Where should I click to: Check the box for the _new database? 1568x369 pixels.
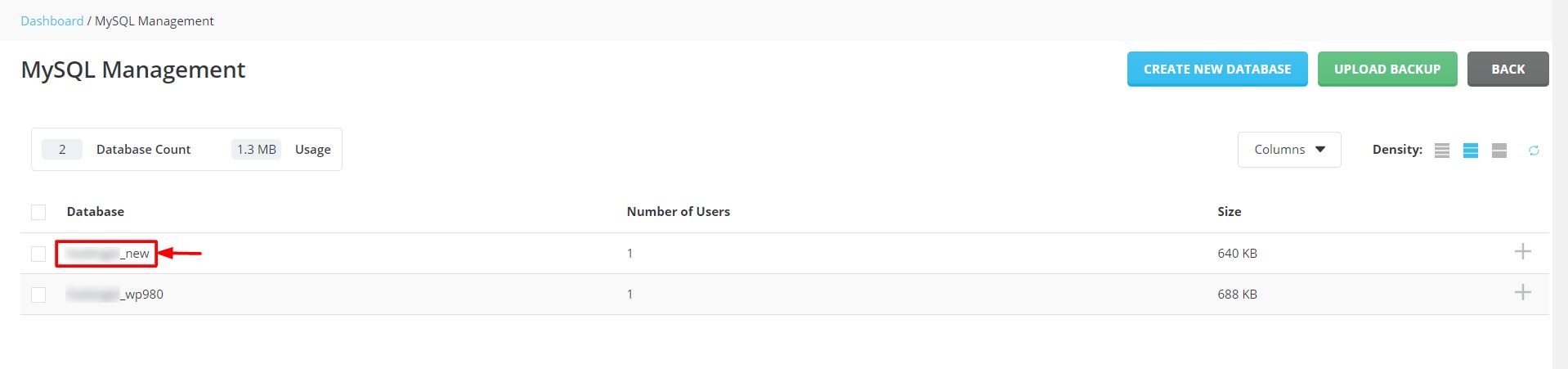click(x=38, y=254)
